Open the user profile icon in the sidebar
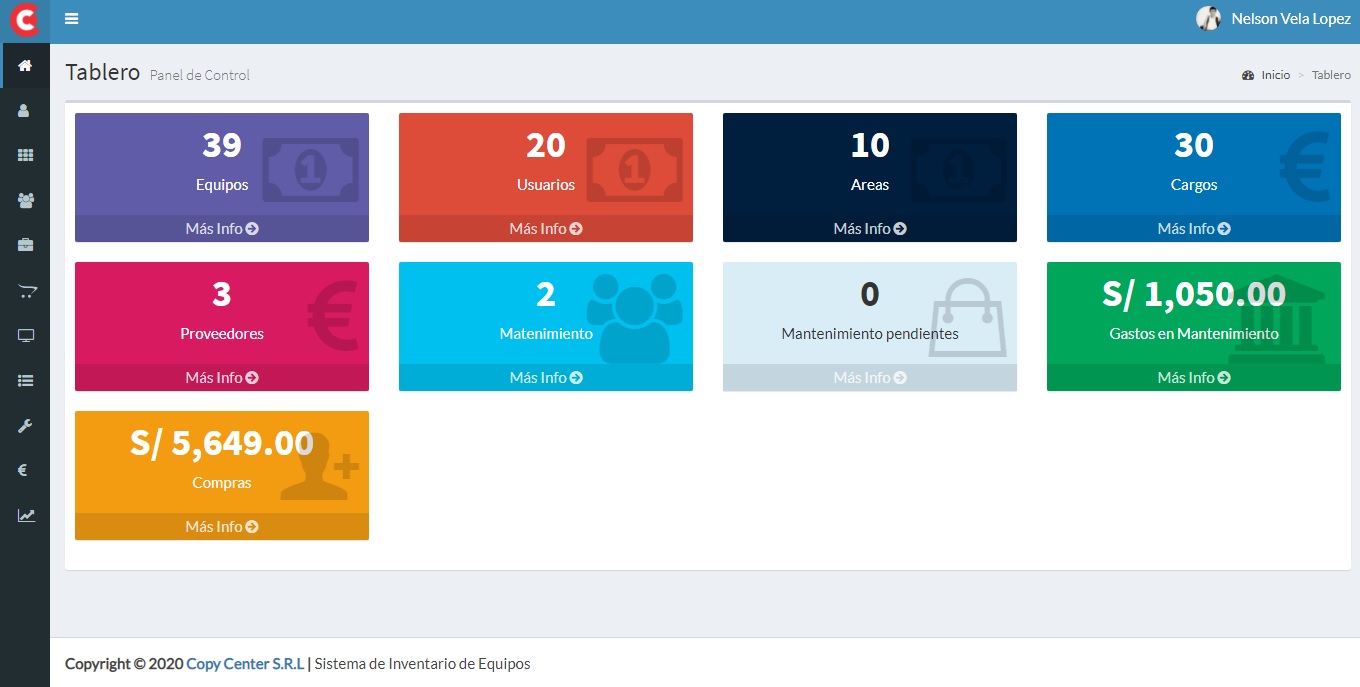Screen dimensions: 1360x687 click(24, 110)
